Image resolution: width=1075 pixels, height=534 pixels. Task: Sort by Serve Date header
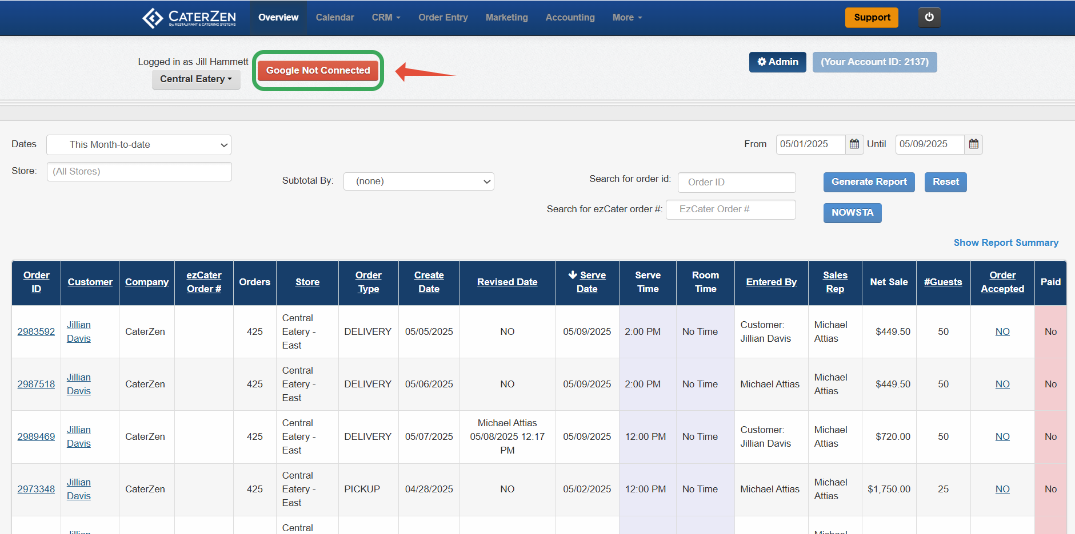pos(588,282)
